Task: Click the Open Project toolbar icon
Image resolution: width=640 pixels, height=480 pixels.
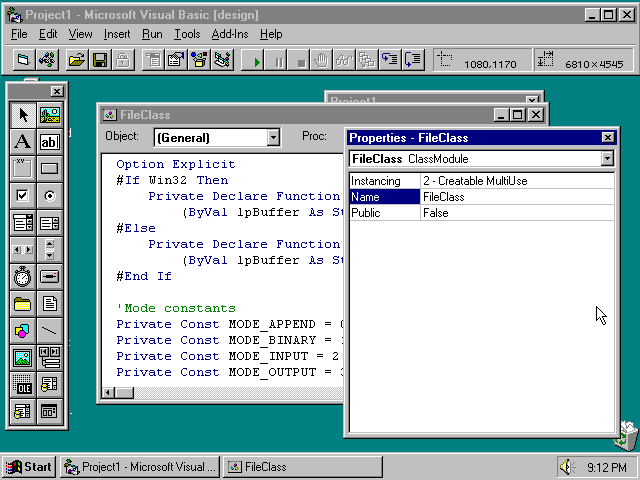Action: 76,61
